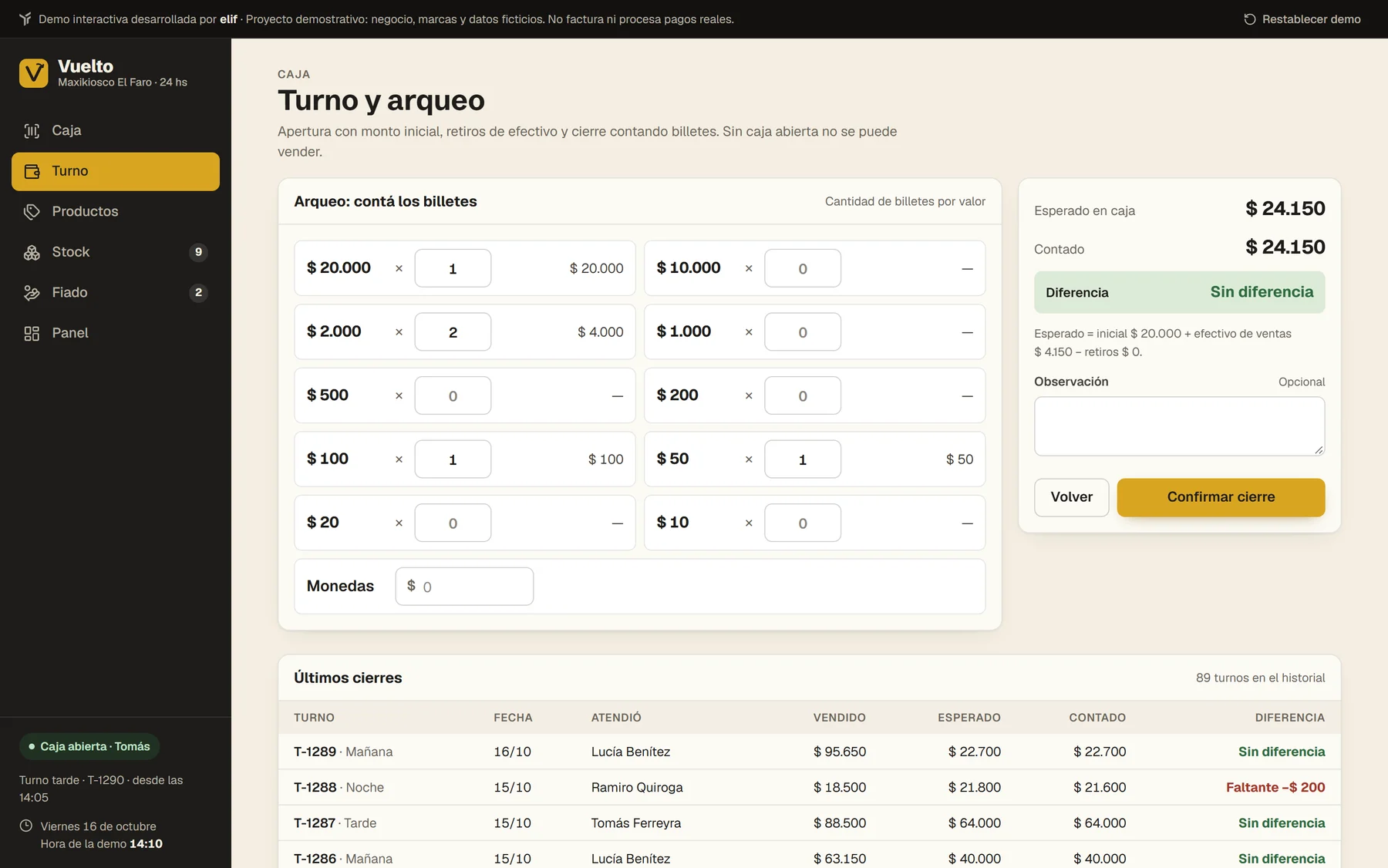Focus the $ 200 bill count field

pos(803,395)
